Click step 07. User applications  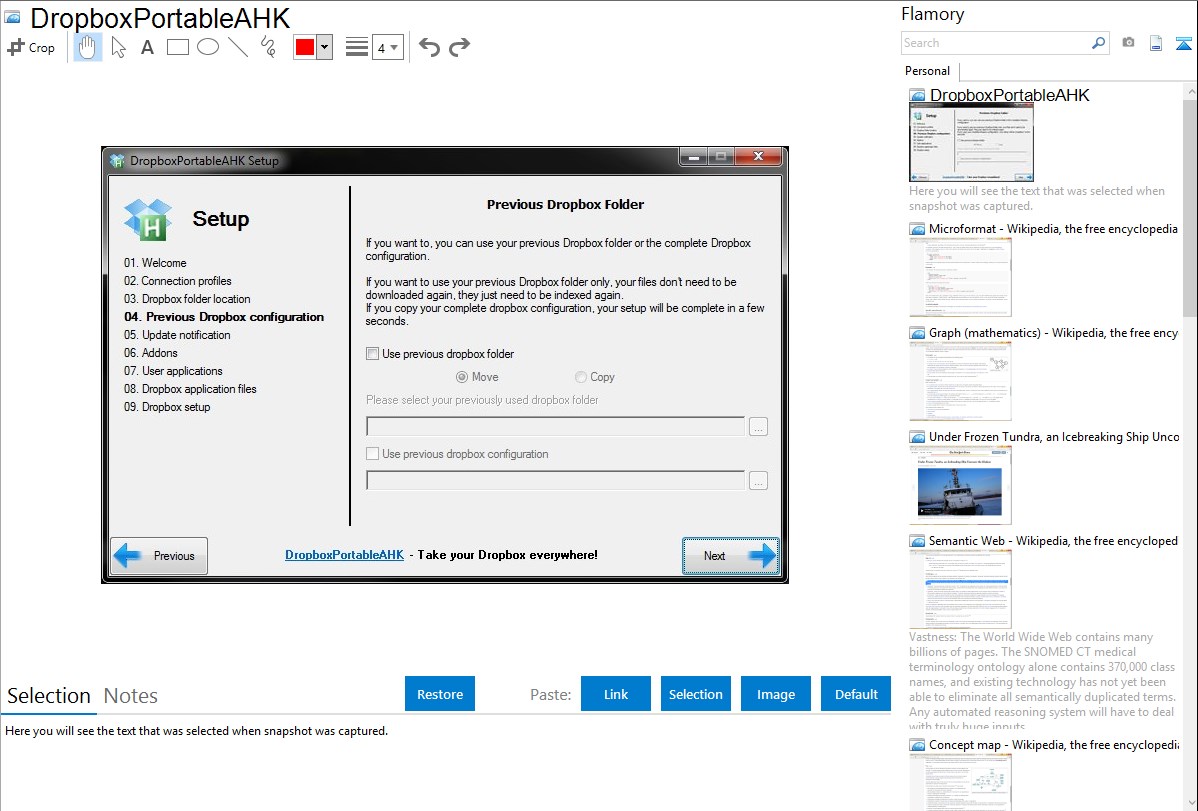(x=173, y=371)
